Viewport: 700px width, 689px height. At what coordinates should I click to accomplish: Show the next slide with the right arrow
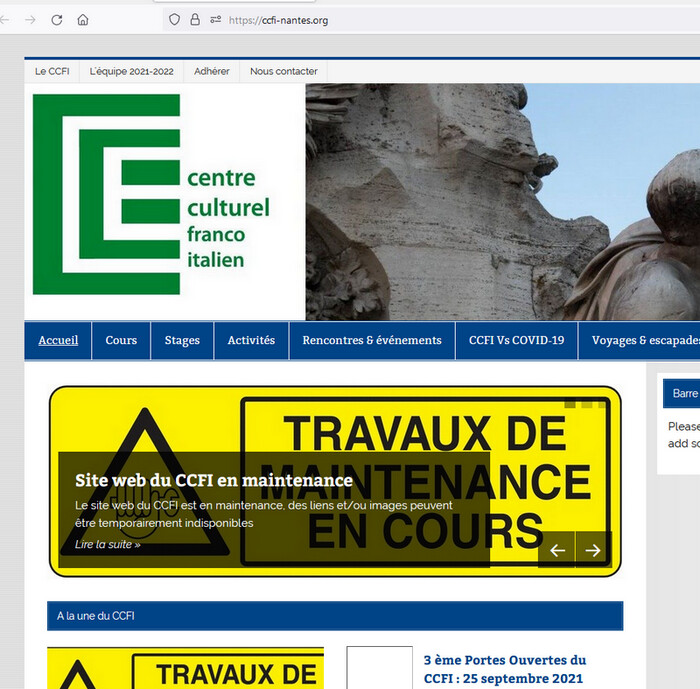click(x=593, y=550)
